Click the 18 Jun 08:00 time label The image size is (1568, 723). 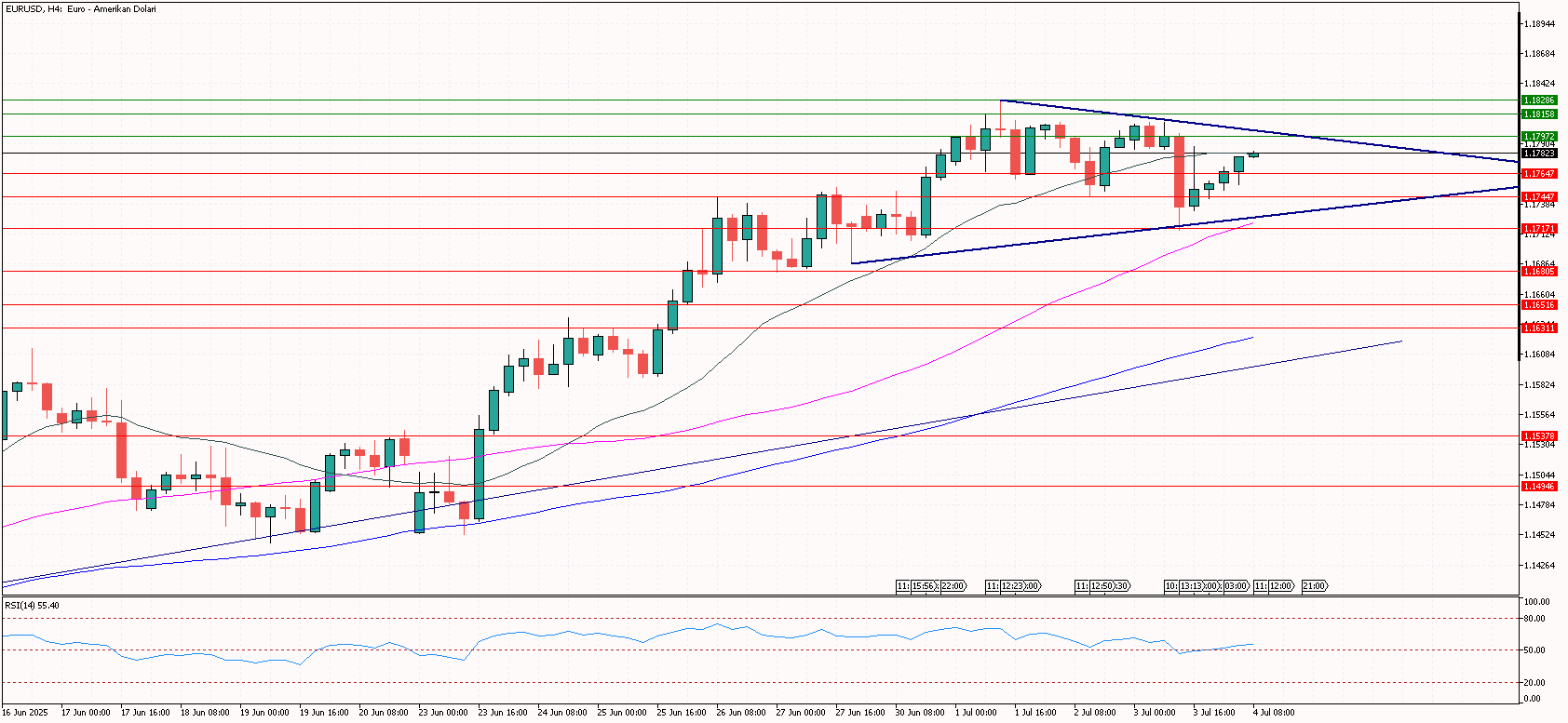coord(205,713)
